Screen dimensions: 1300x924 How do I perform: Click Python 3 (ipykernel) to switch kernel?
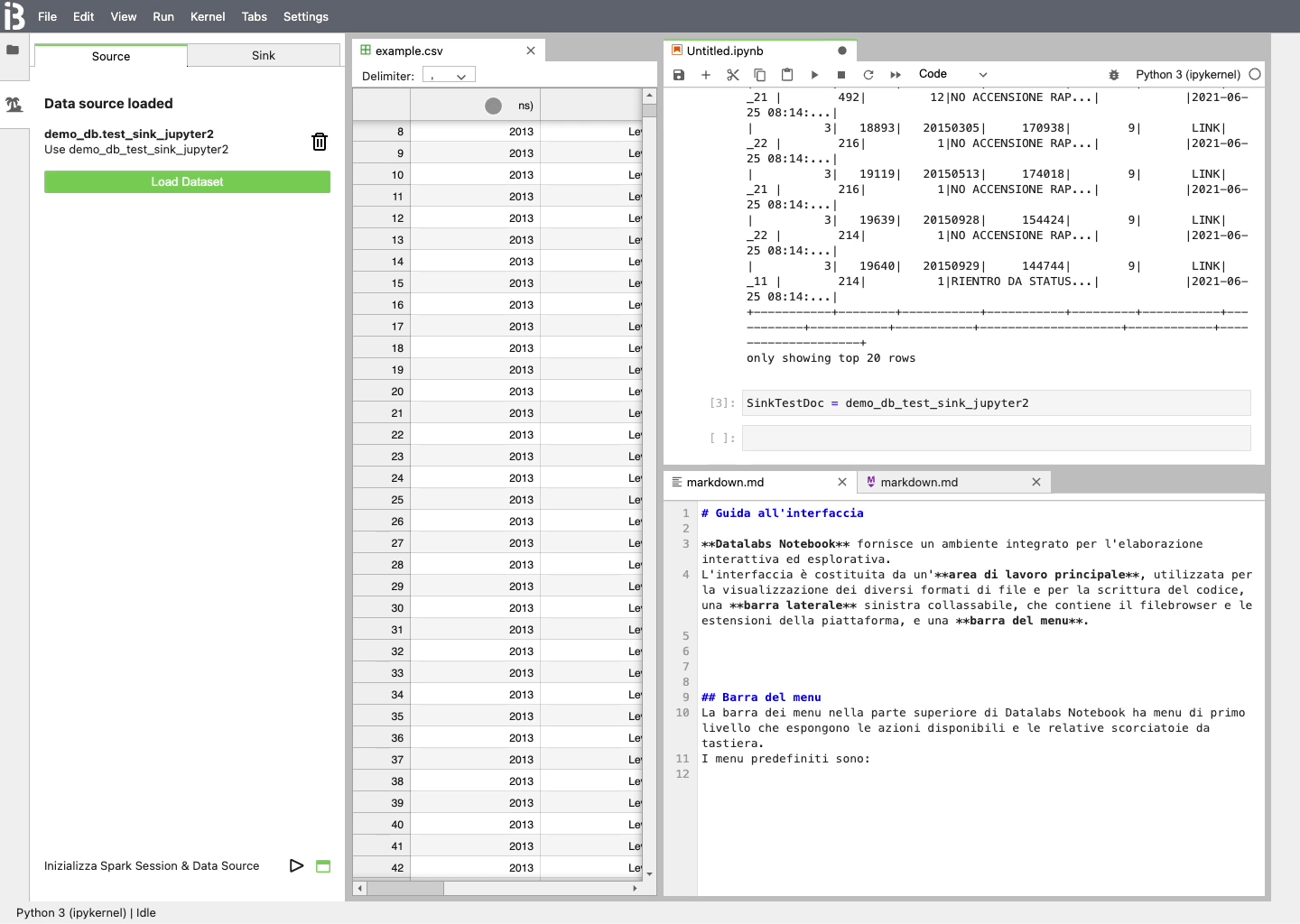1188,74
